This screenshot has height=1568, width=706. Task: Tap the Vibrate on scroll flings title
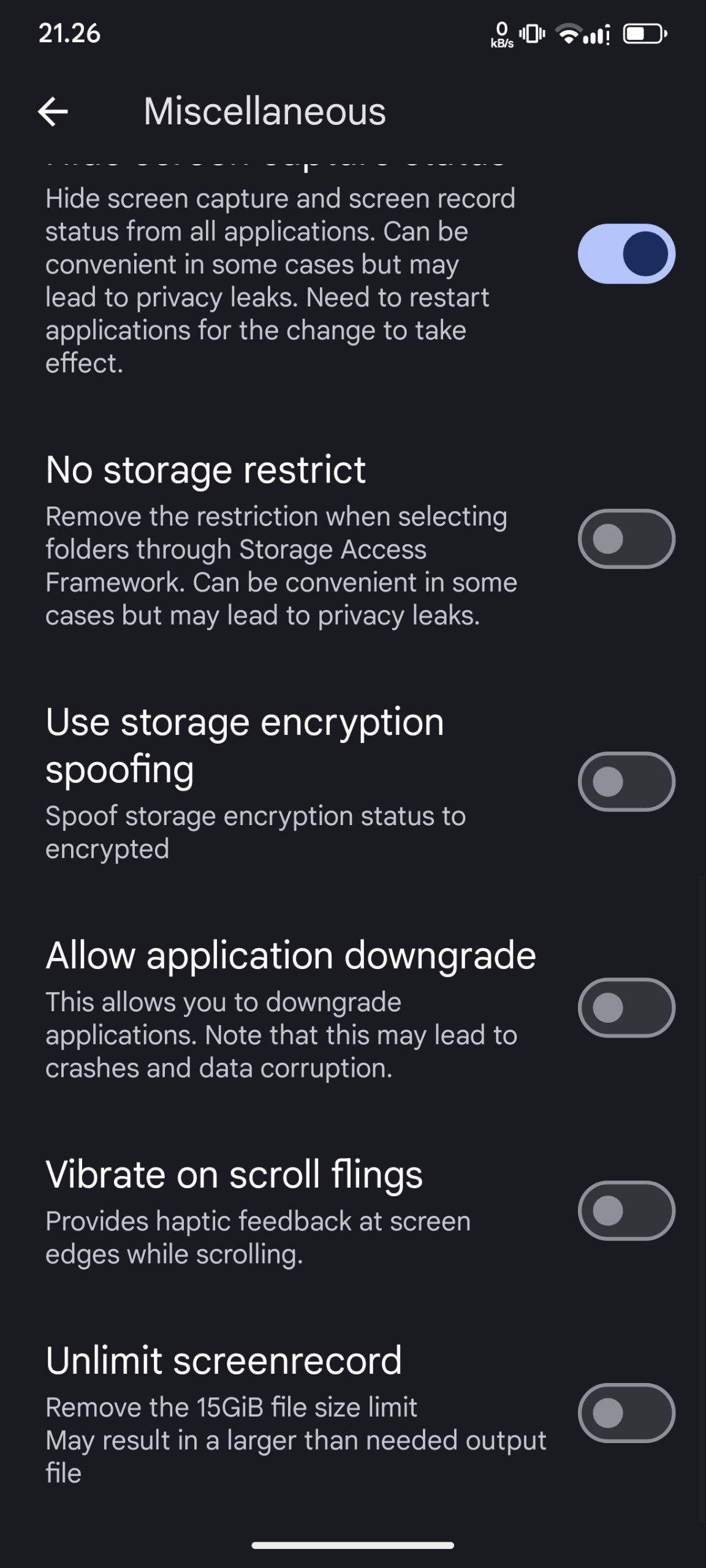coord(234,1175)
